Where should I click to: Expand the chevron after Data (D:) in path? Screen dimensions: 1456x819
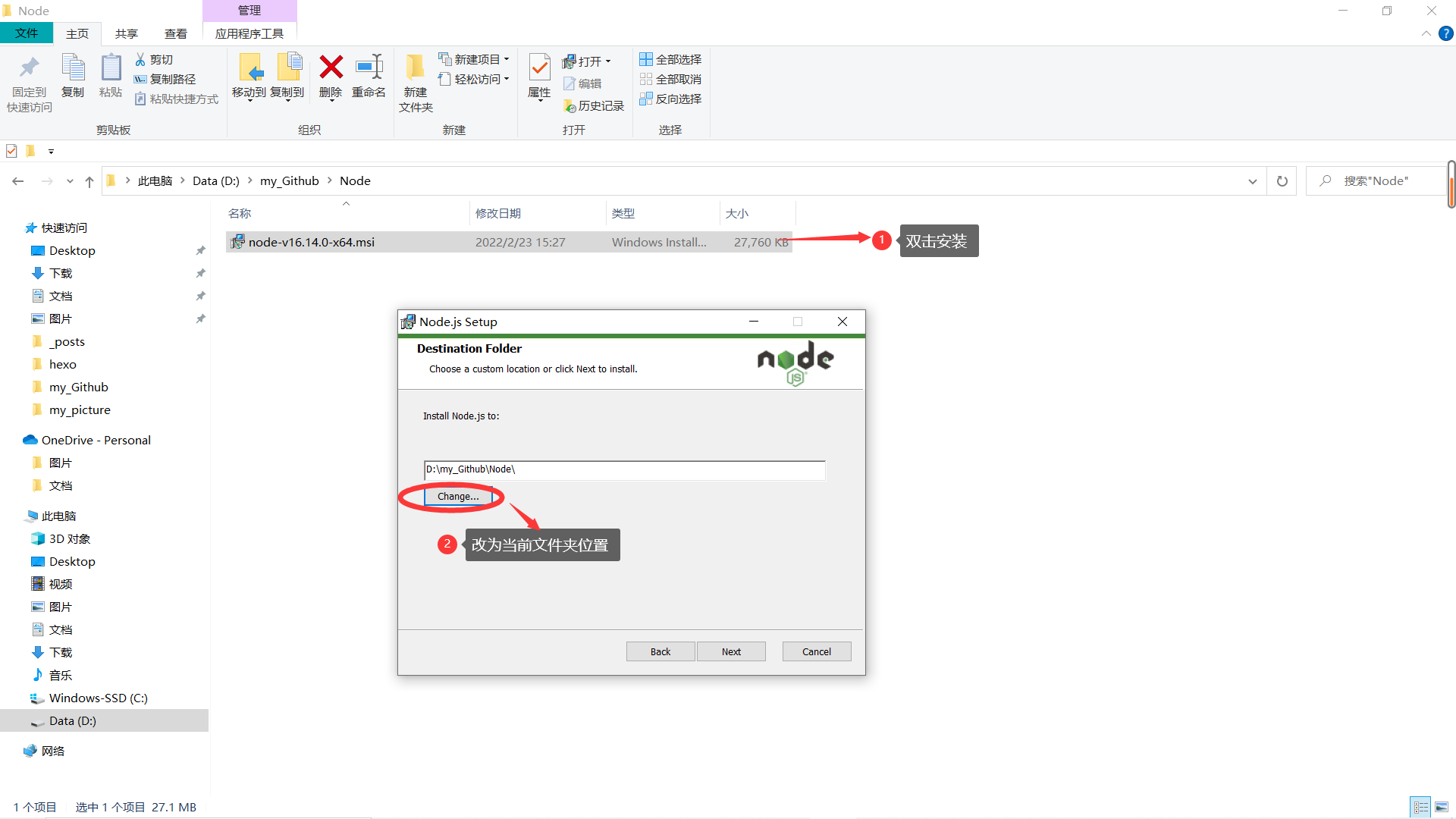(x=249, y=180)
